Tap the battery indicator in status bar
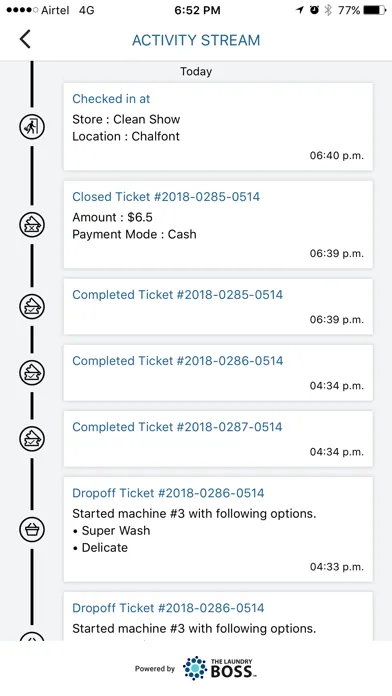This screenshot has height=696, width=392. pyautogui.click(x=375, y=10)
